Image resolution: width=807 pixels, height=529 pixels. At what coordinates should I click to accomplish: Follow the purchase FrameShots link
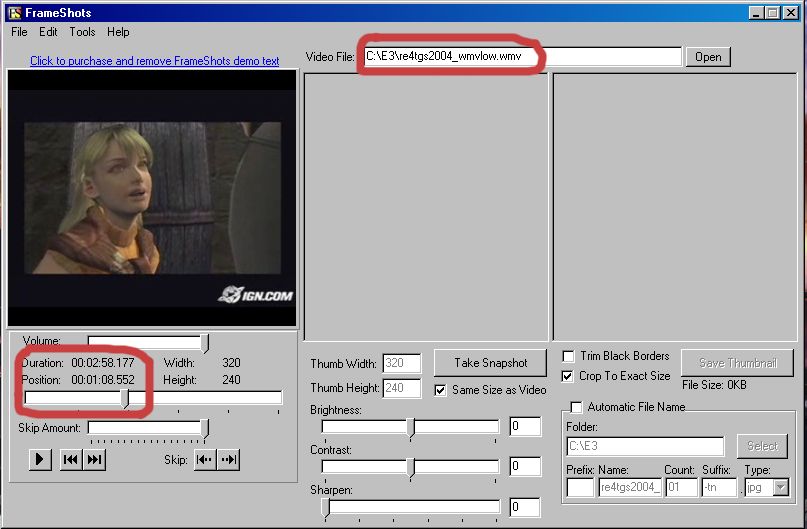click(154, 61)
